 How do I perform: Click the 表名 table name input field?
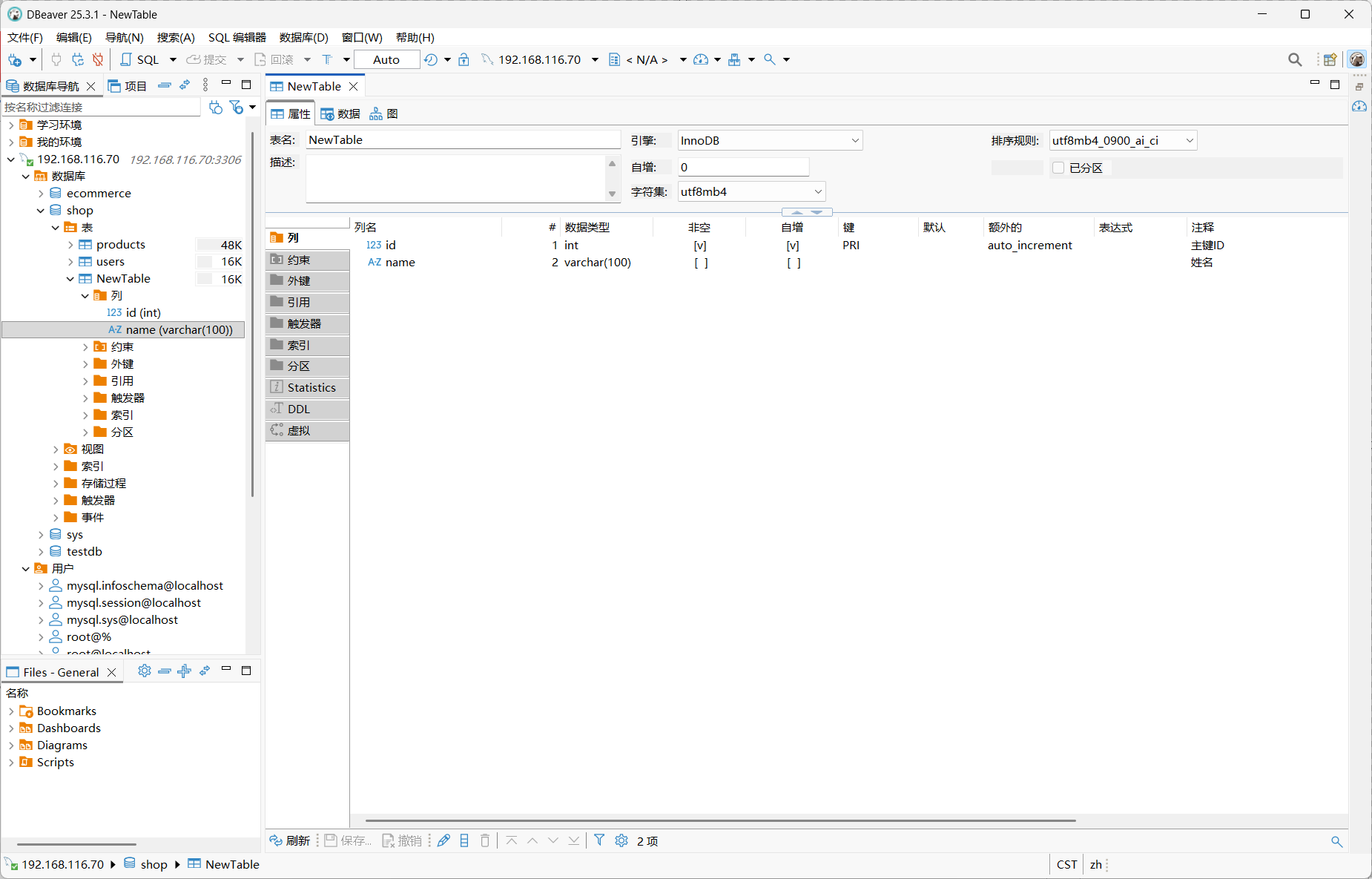(x=463, y=140)
